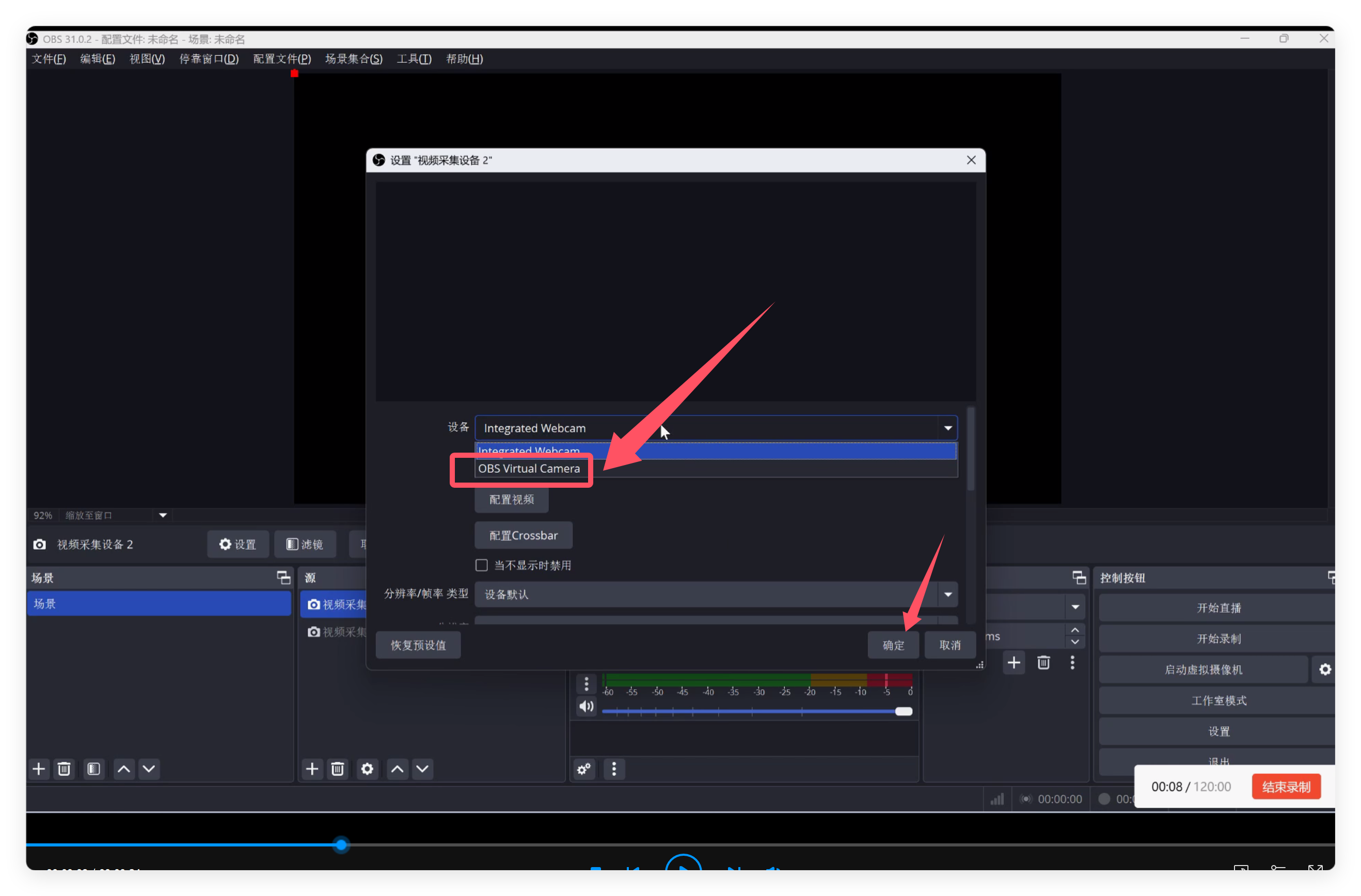Open the 停靠窗口(D) menu
This screenshot has height=896, width=1361.
coord(209,59)
